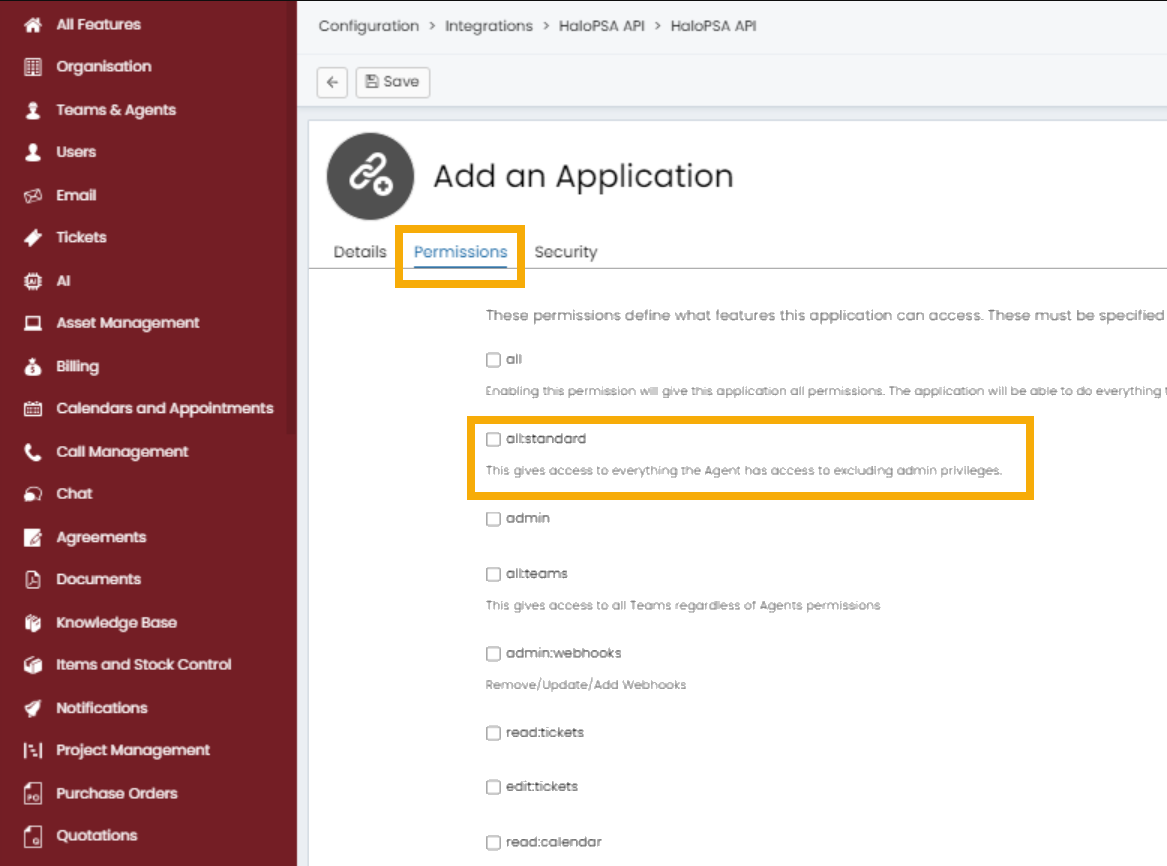Click the Notifications icon in sidebar
The height and width of the screenshot is (866, 1167).
(x=33, y=708)
